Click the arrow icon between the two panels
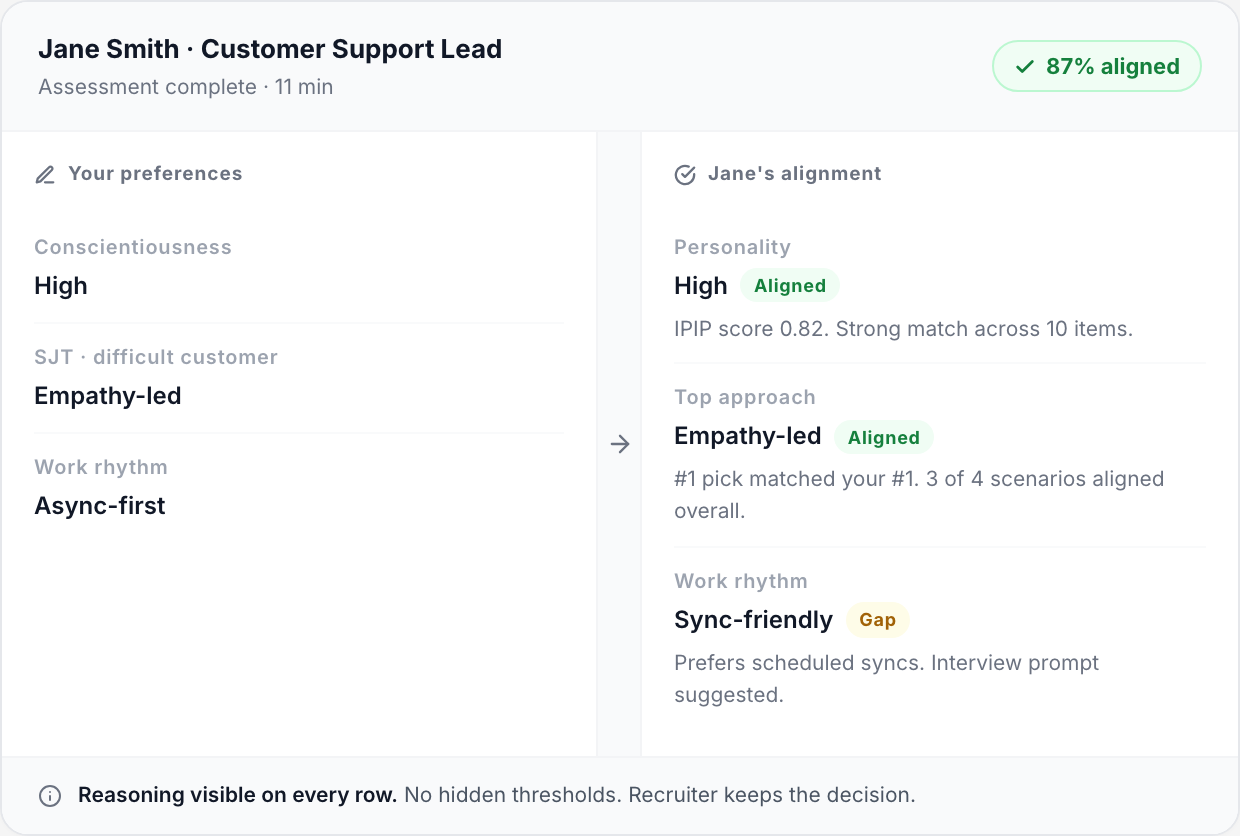 621,444
